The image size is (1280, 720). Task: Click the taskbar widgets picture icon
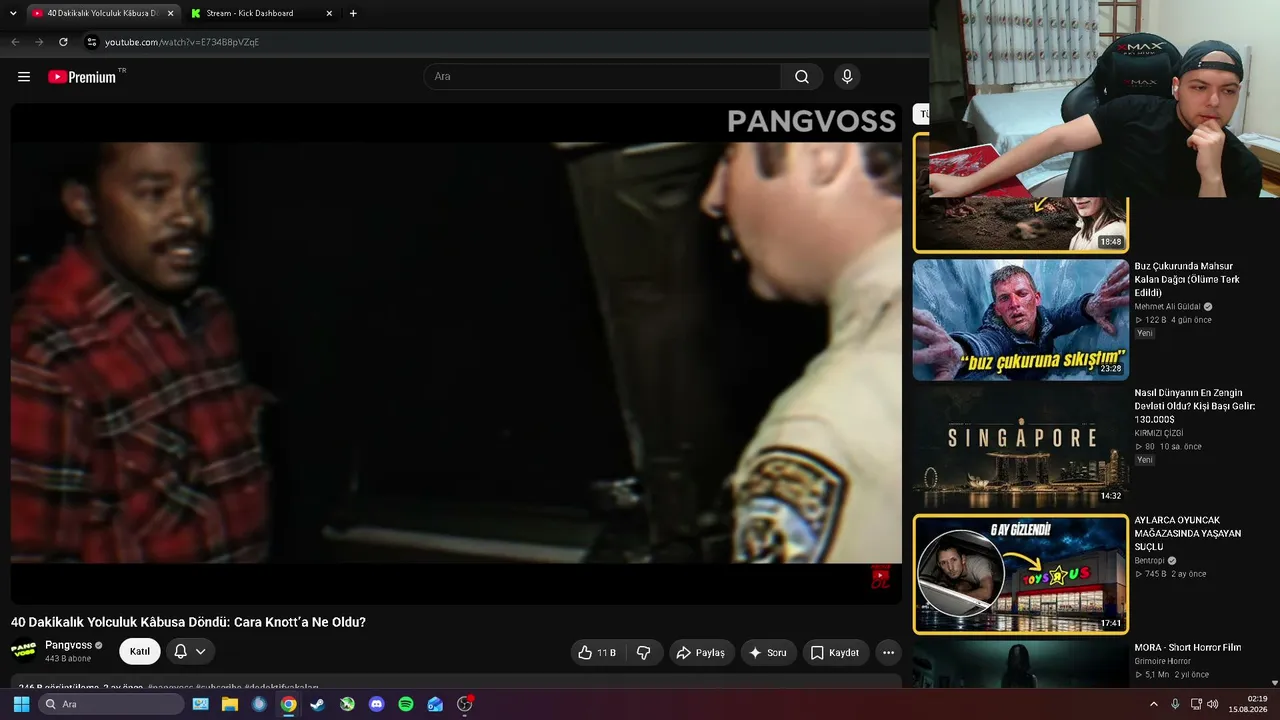pyautogui.click(x=200, y=704)
